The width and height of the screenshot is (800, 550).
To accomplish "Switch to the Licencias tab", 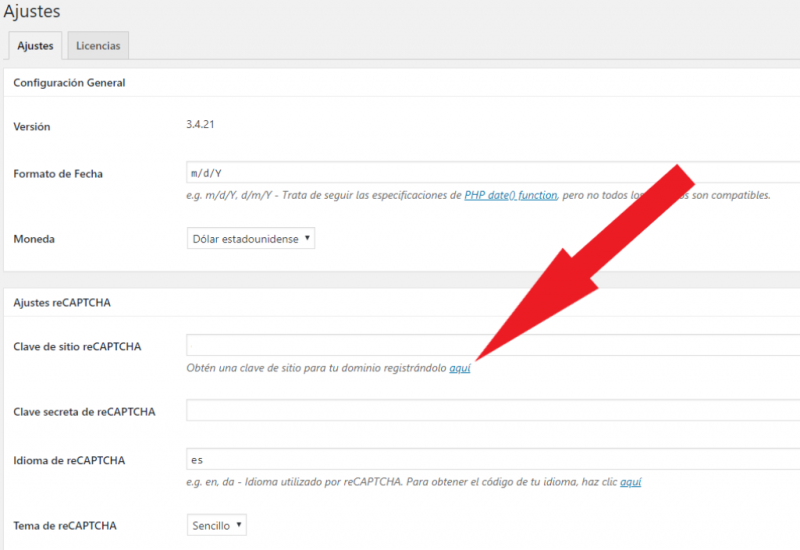I will [98, 46].
